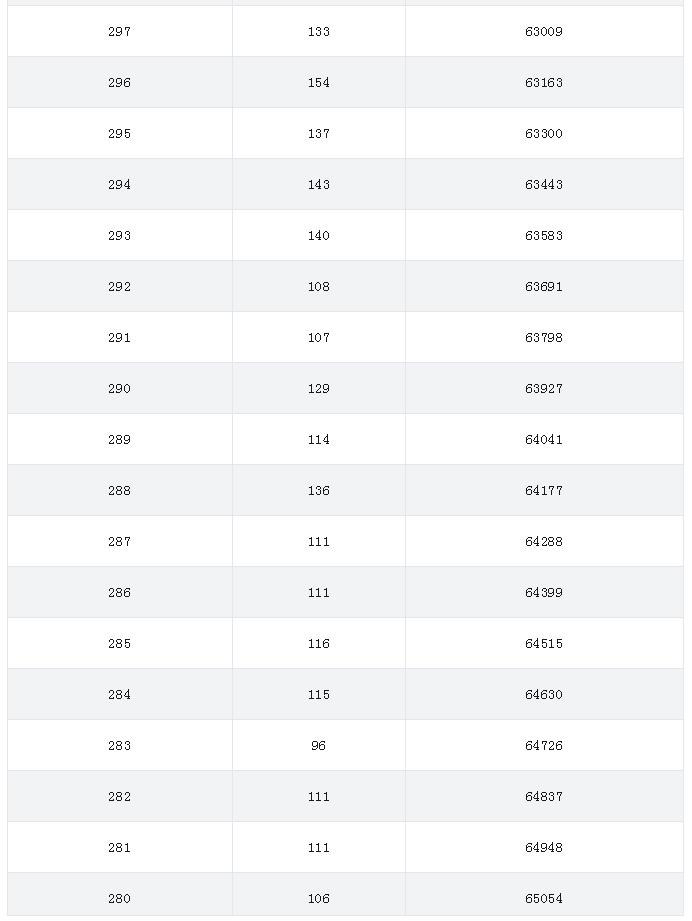Click the count cell 129
This screenshot has width=692, height=921.
318,389
